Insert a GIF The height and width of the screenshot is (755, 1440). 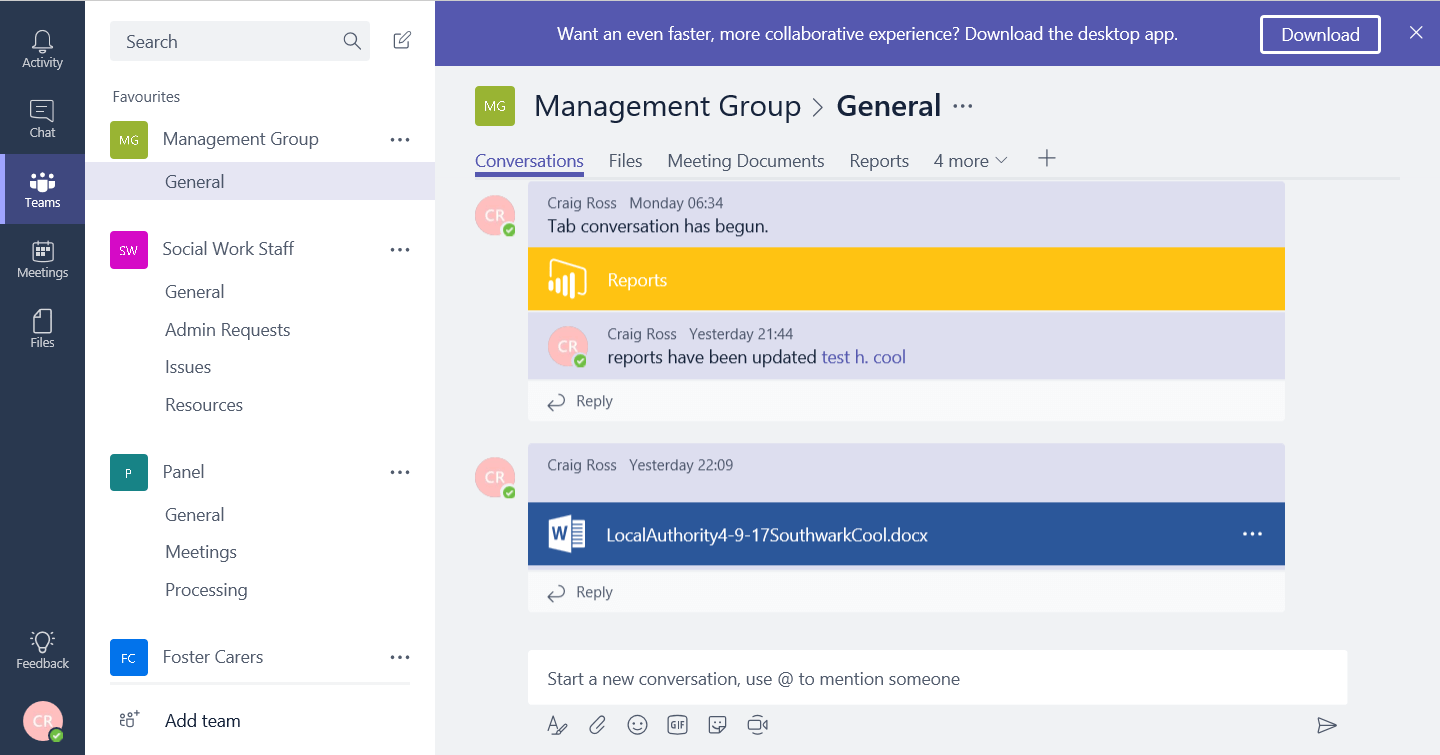click(677, 725)
